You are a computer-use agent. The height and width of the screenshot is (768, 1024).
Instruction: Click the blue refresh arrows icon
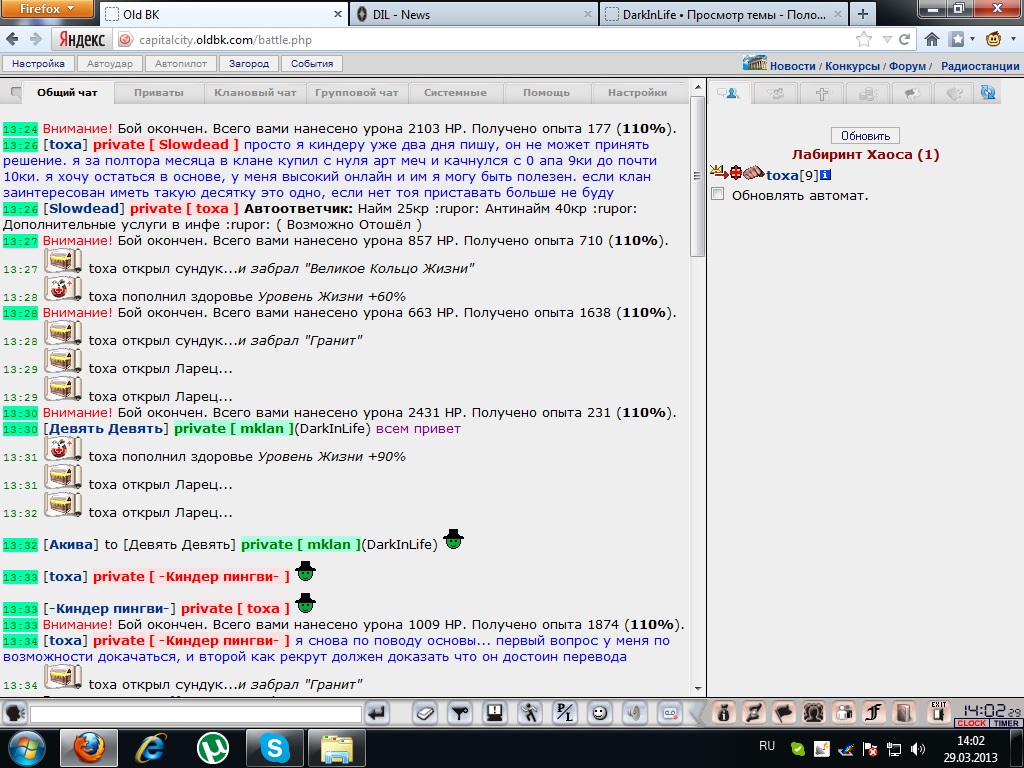pyautogui.click(x=988, y=93)
